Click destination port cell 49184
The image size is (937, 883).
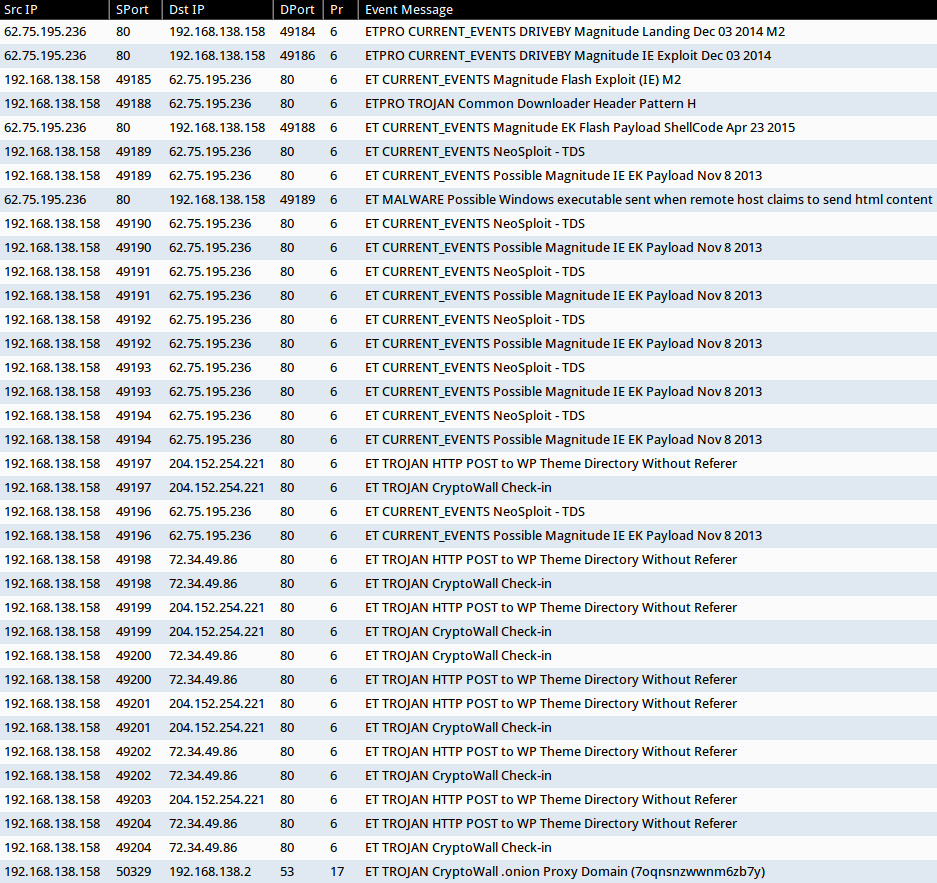[x=297, y=32]
